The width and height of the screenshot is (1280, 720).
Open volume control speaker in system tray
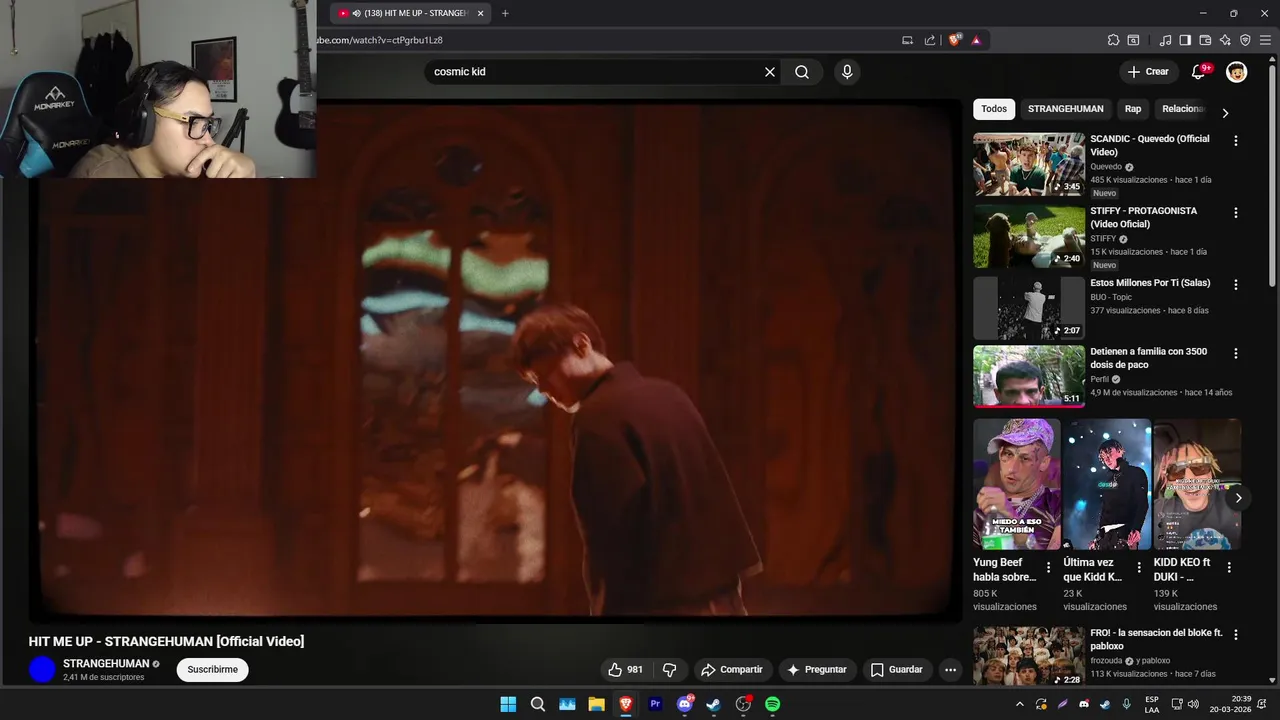tap(1194, 704)
